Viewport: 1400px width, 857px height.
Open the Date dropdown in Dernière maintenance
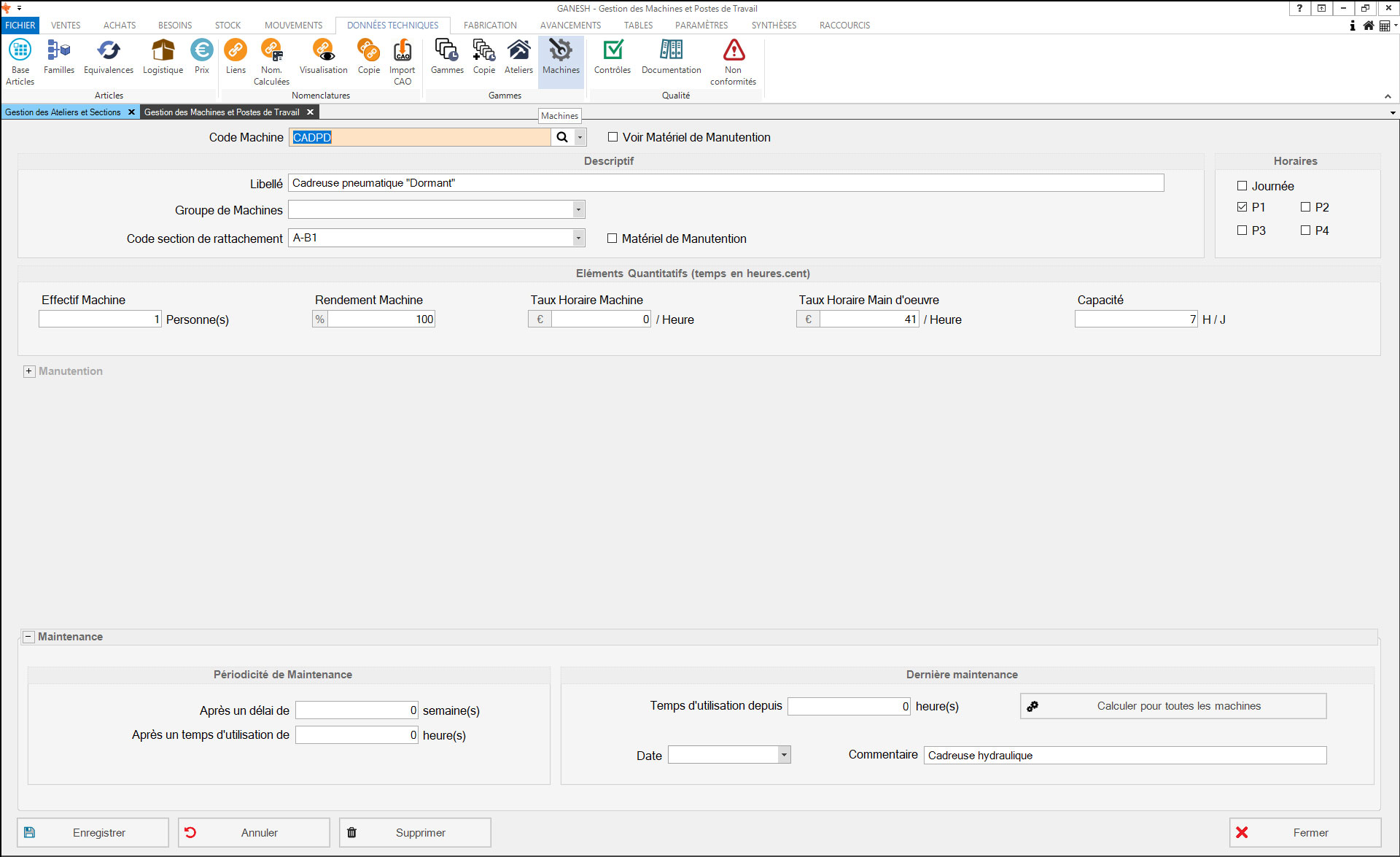coord(784,755)
